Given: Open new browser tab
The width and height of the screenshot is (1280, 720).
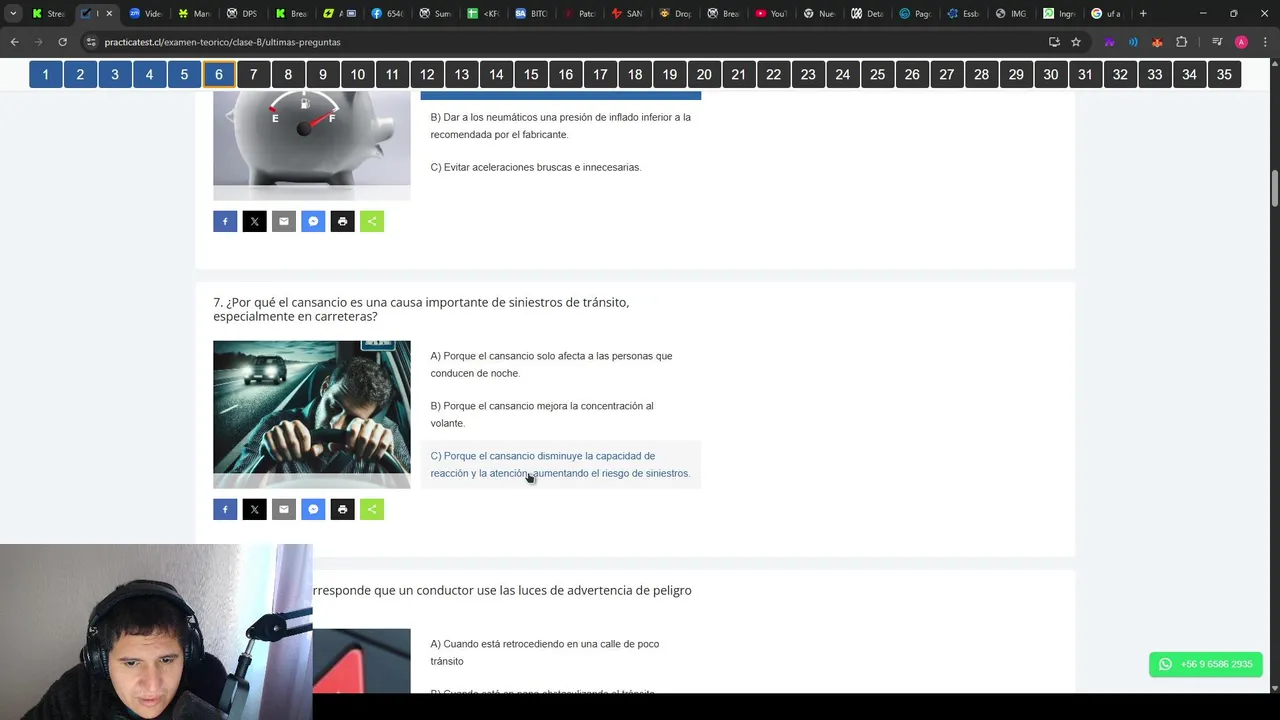Looking at the screenshot, I should click(x=1143, y=14).
